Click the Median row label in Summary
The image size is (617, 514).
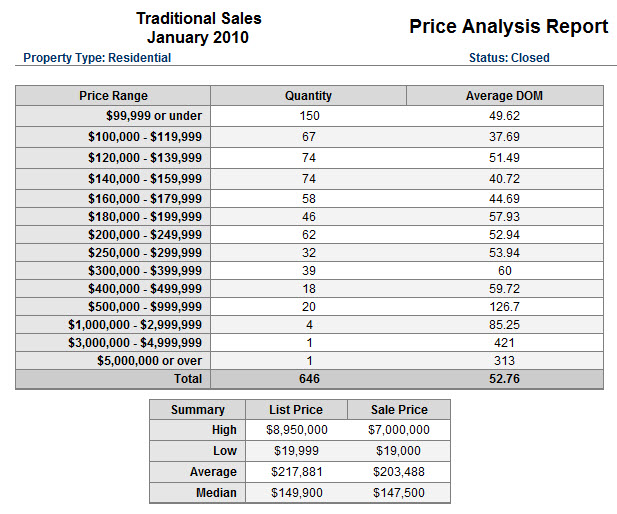pos(217,493)
